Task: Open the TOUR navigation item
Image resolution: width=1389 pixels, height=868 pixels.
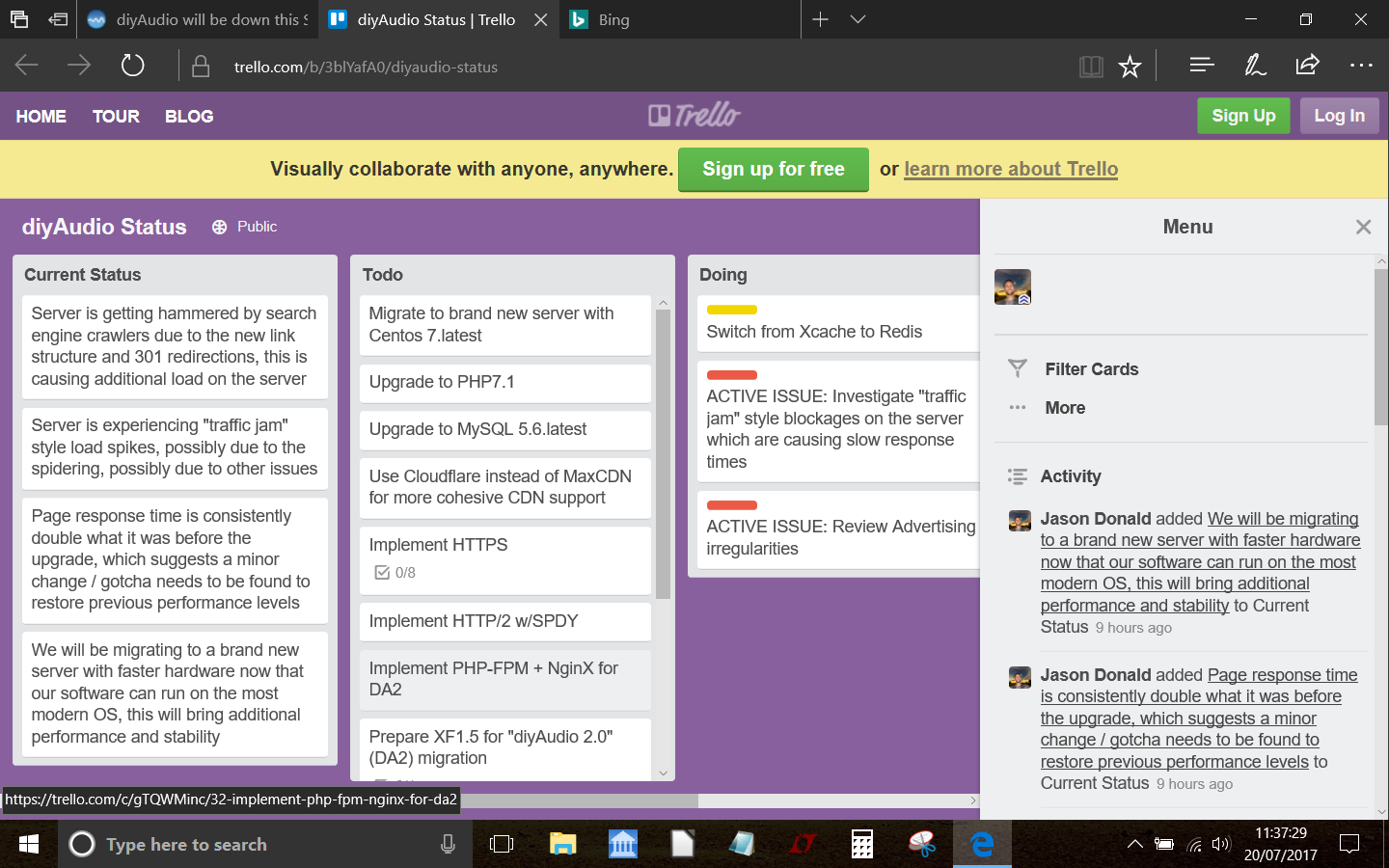Action: [x=116, y=116]
